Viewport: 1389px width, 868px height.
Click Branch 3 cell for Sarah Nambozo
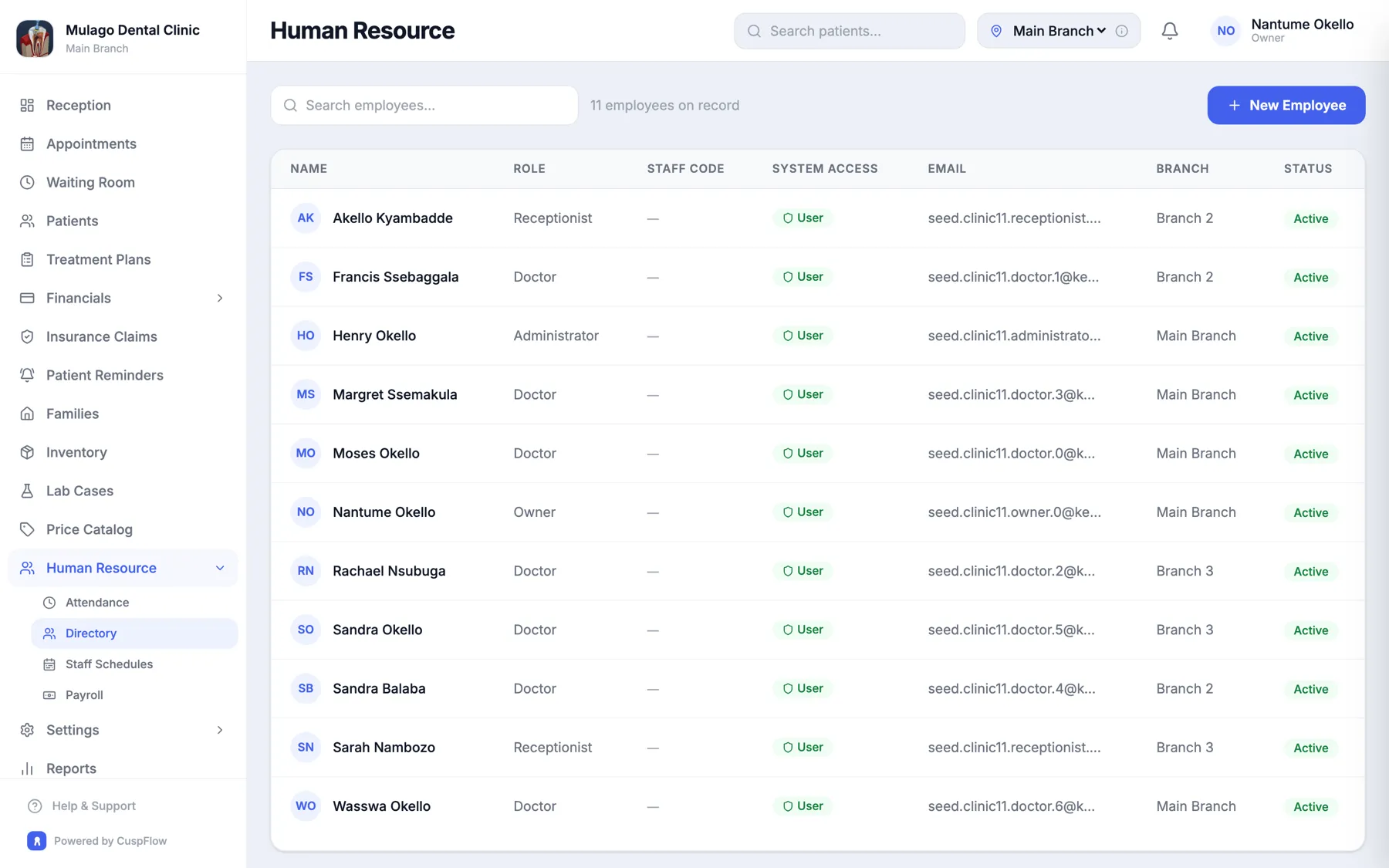(1185, 748)
